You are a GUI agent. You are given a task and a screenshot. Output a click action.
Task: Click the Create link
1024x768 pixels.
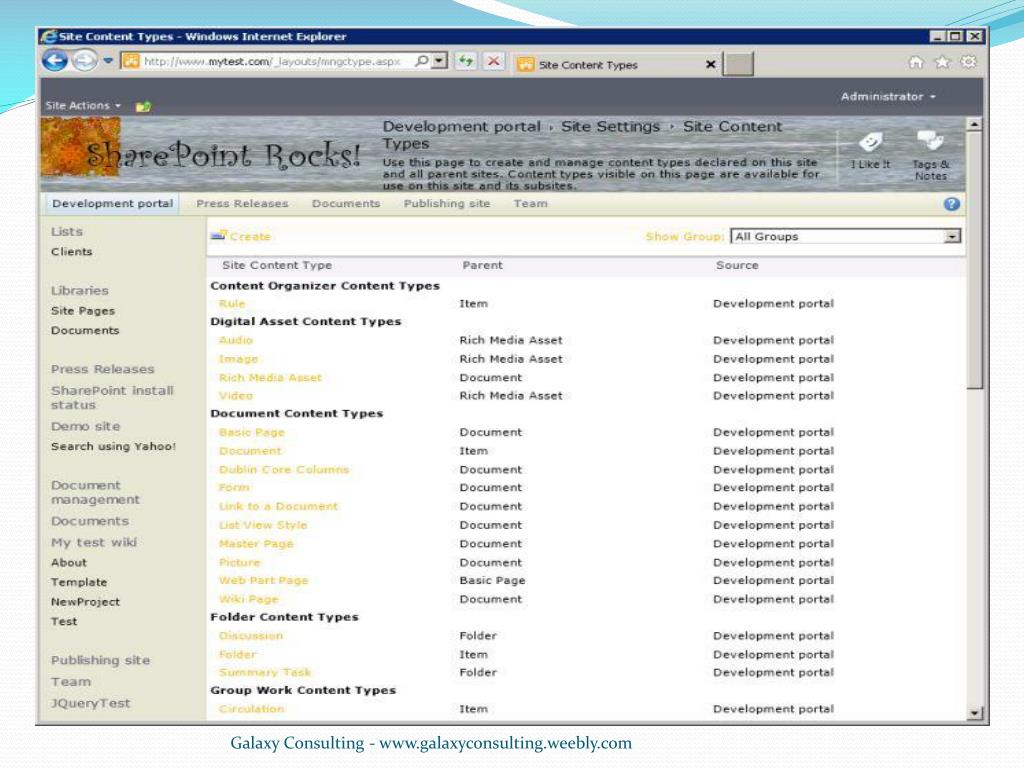coord(250,236)
